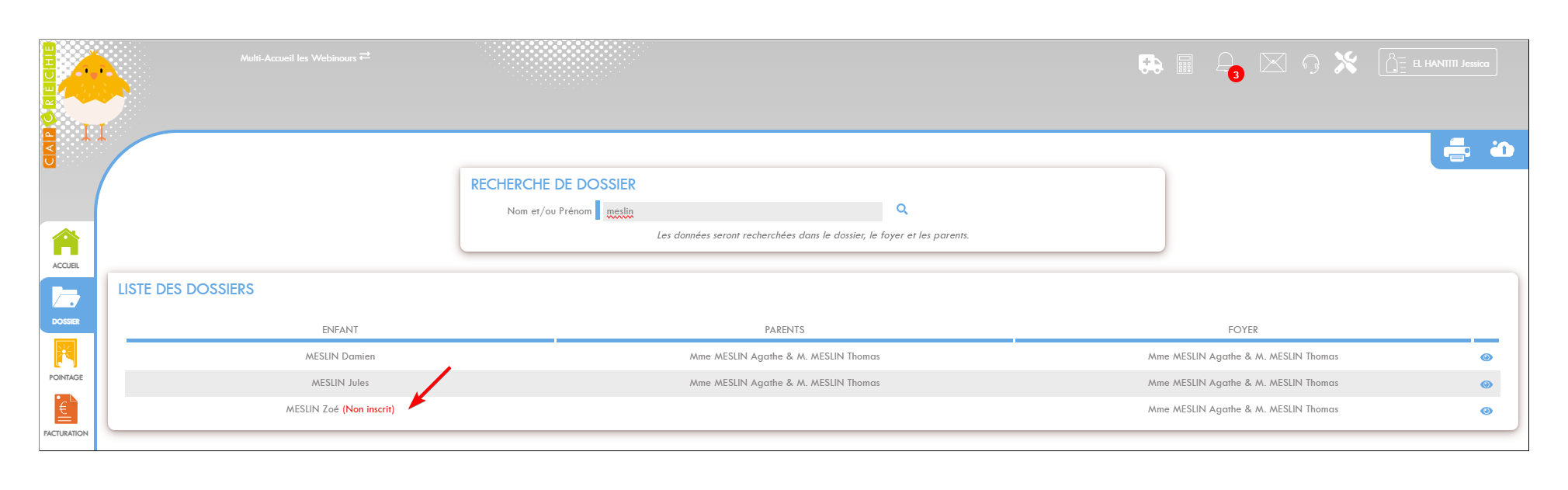Click the printer icon
Screen dimensions: 1568x490
(1456, 149)
